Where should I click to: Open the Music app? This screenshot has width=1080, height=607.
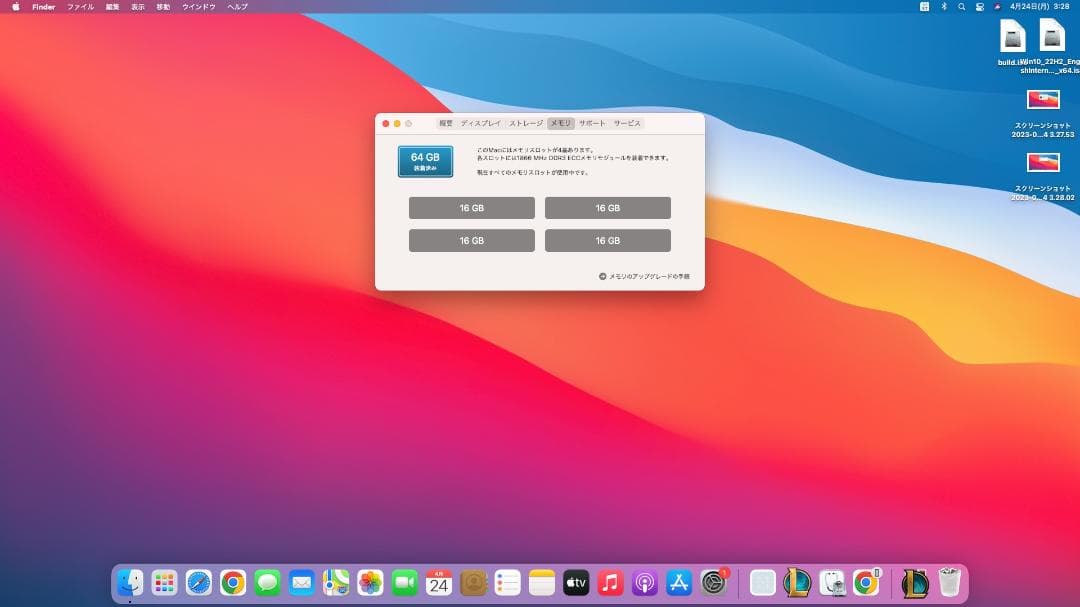608,581
